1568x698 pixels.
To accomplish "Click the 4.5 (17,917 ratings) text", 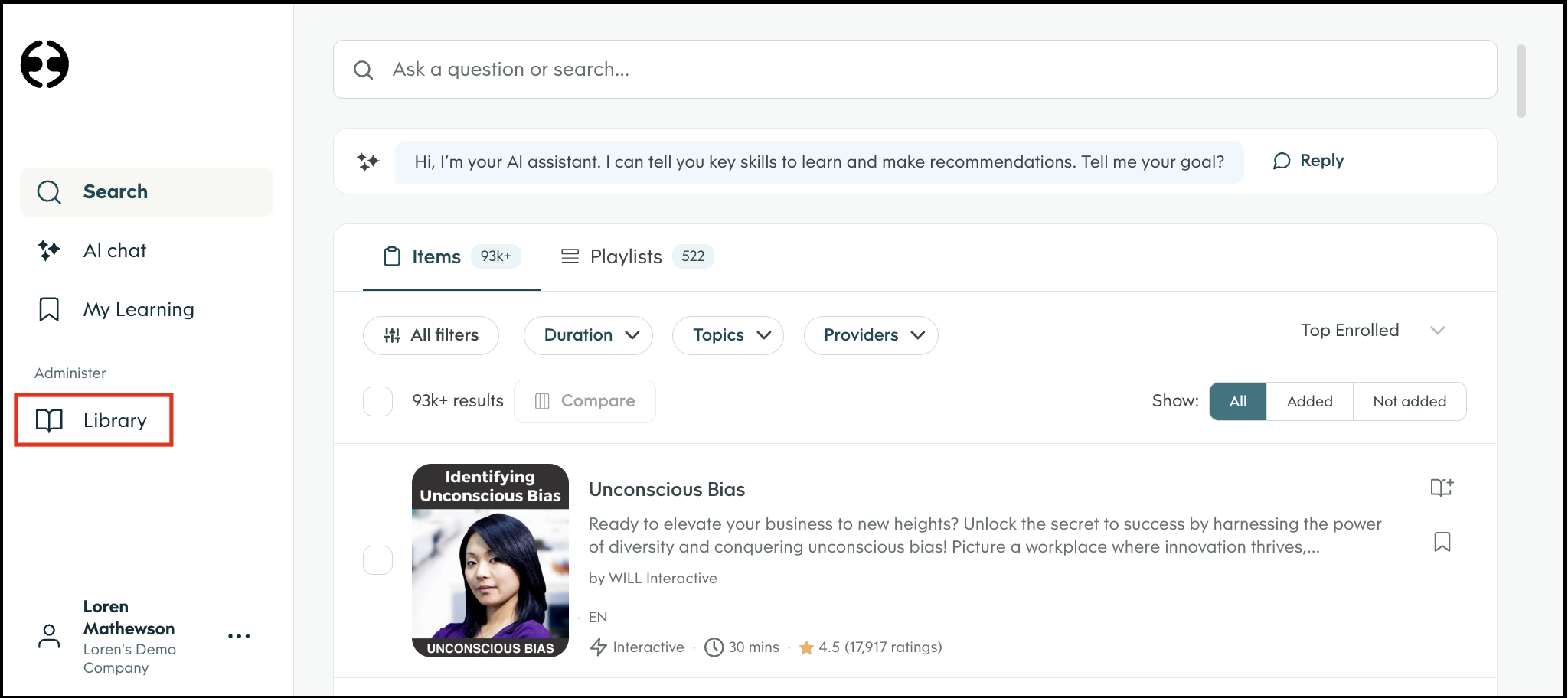I will [880, 647].
